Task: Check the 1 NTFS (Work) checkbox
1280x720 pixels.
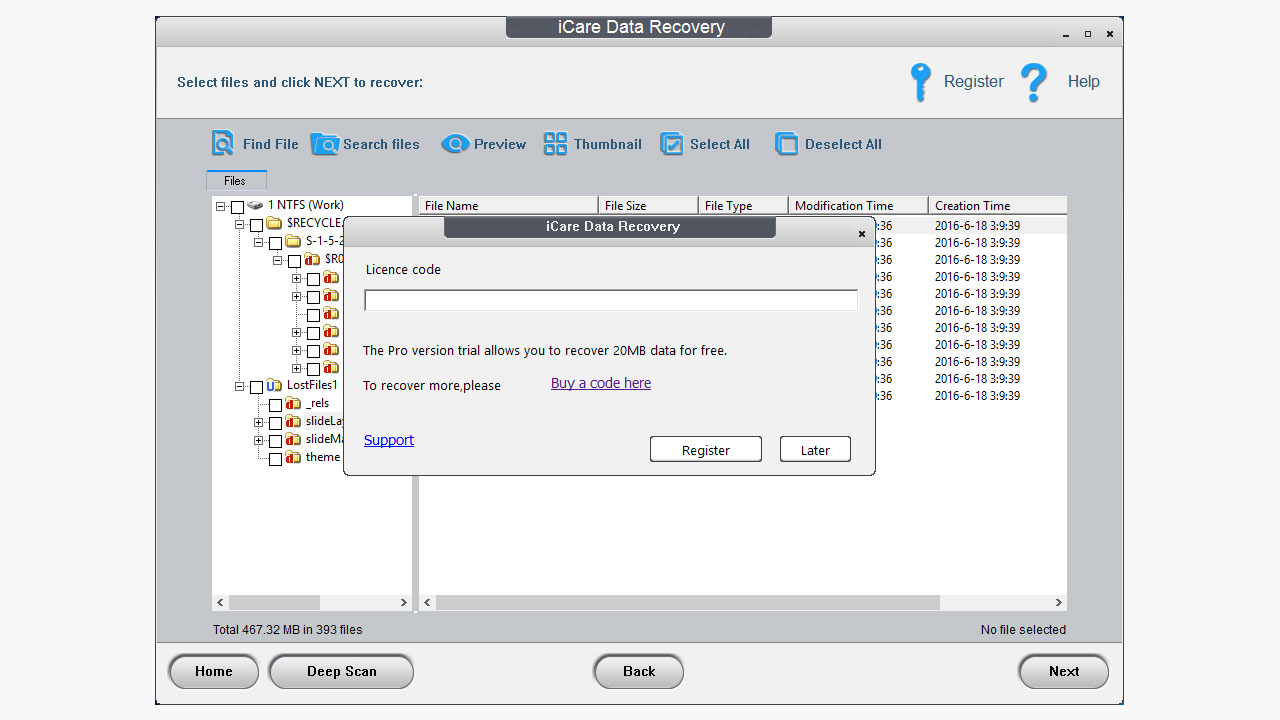Action: [x=237, y=207]
